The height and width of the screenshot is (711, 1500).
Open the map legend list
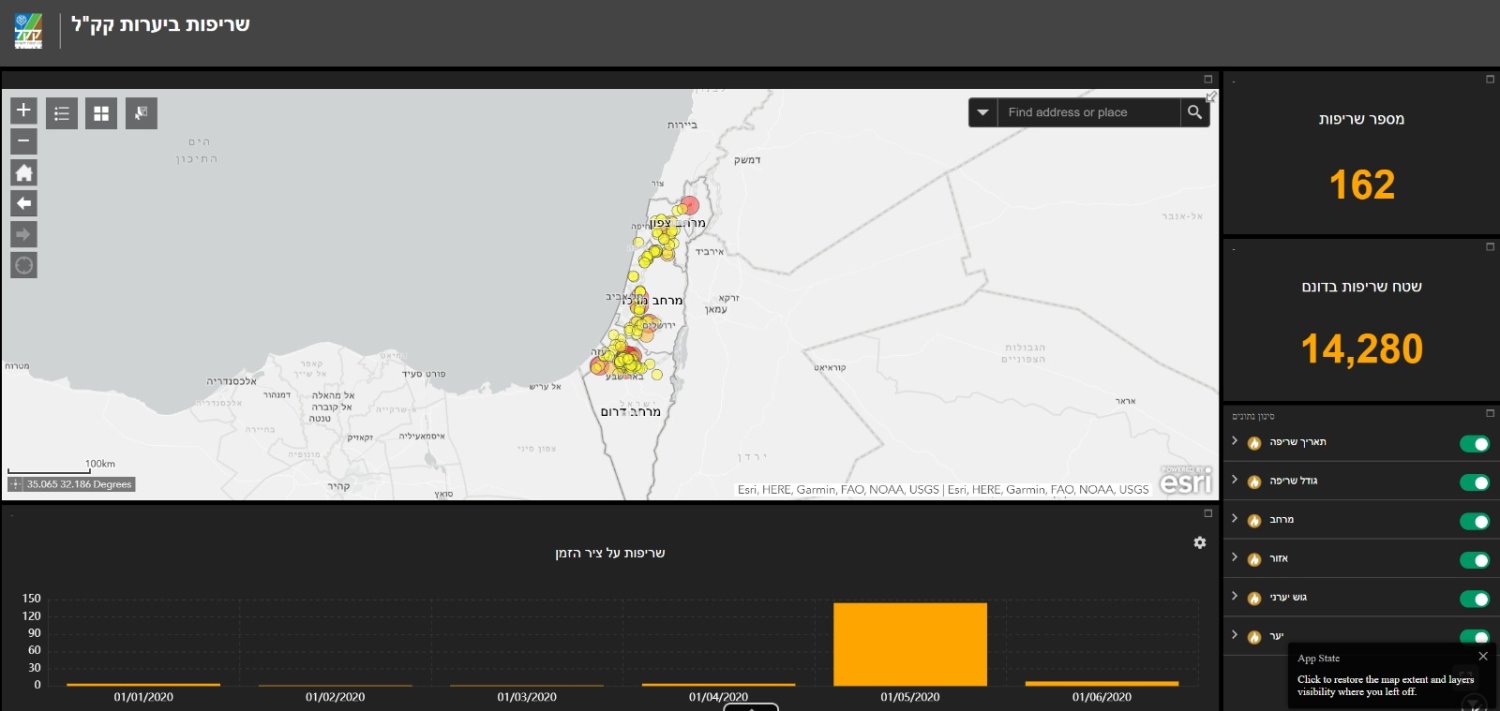pos(62,113)
